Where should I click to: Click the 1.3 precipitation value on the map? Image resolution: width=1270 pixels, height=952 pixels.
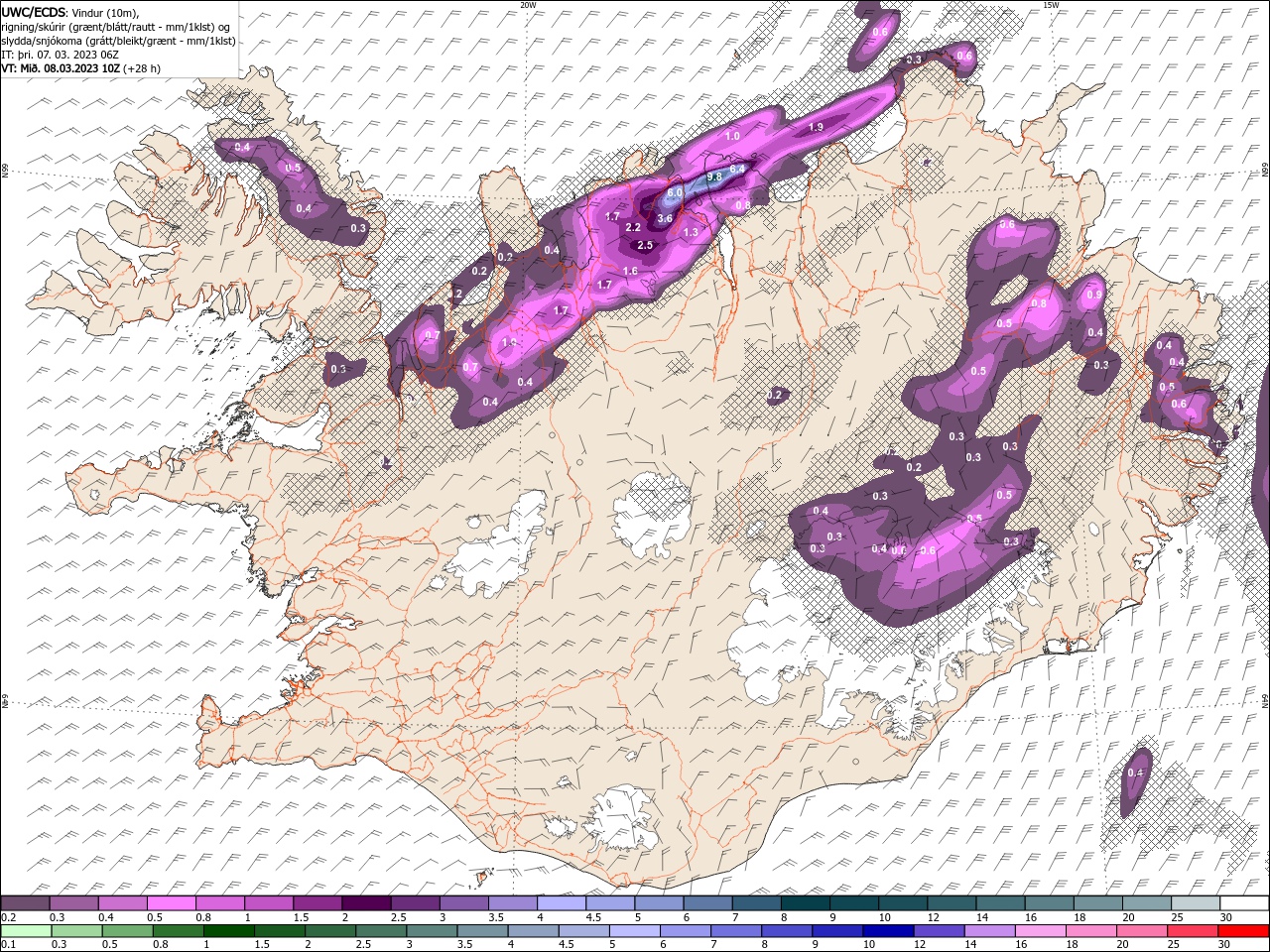pos(692,232)
